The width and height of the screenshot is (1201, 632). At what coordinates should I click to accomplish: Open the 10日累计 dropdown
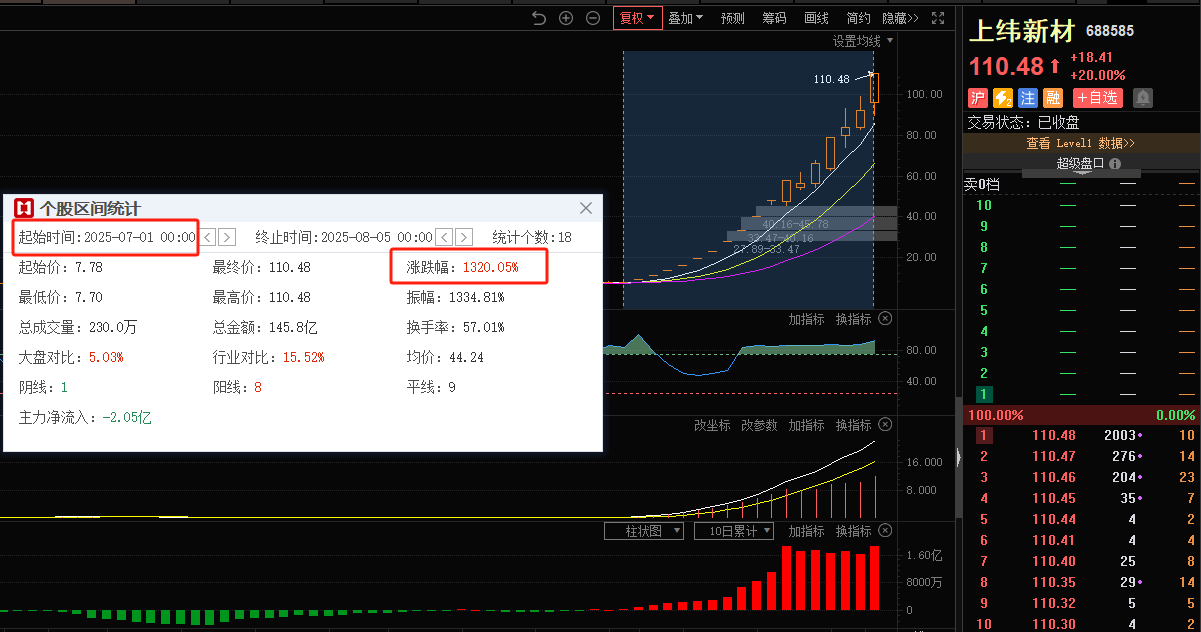click(x=734, y=531)
